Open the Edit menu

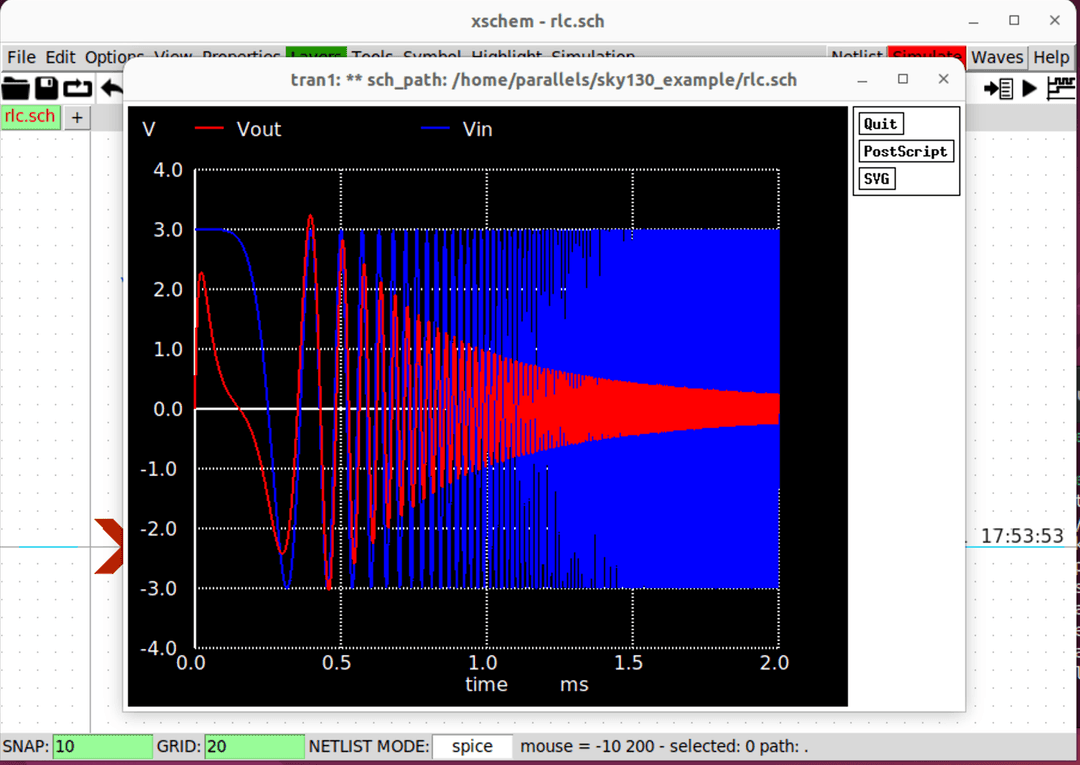click(x=60, y=57)
